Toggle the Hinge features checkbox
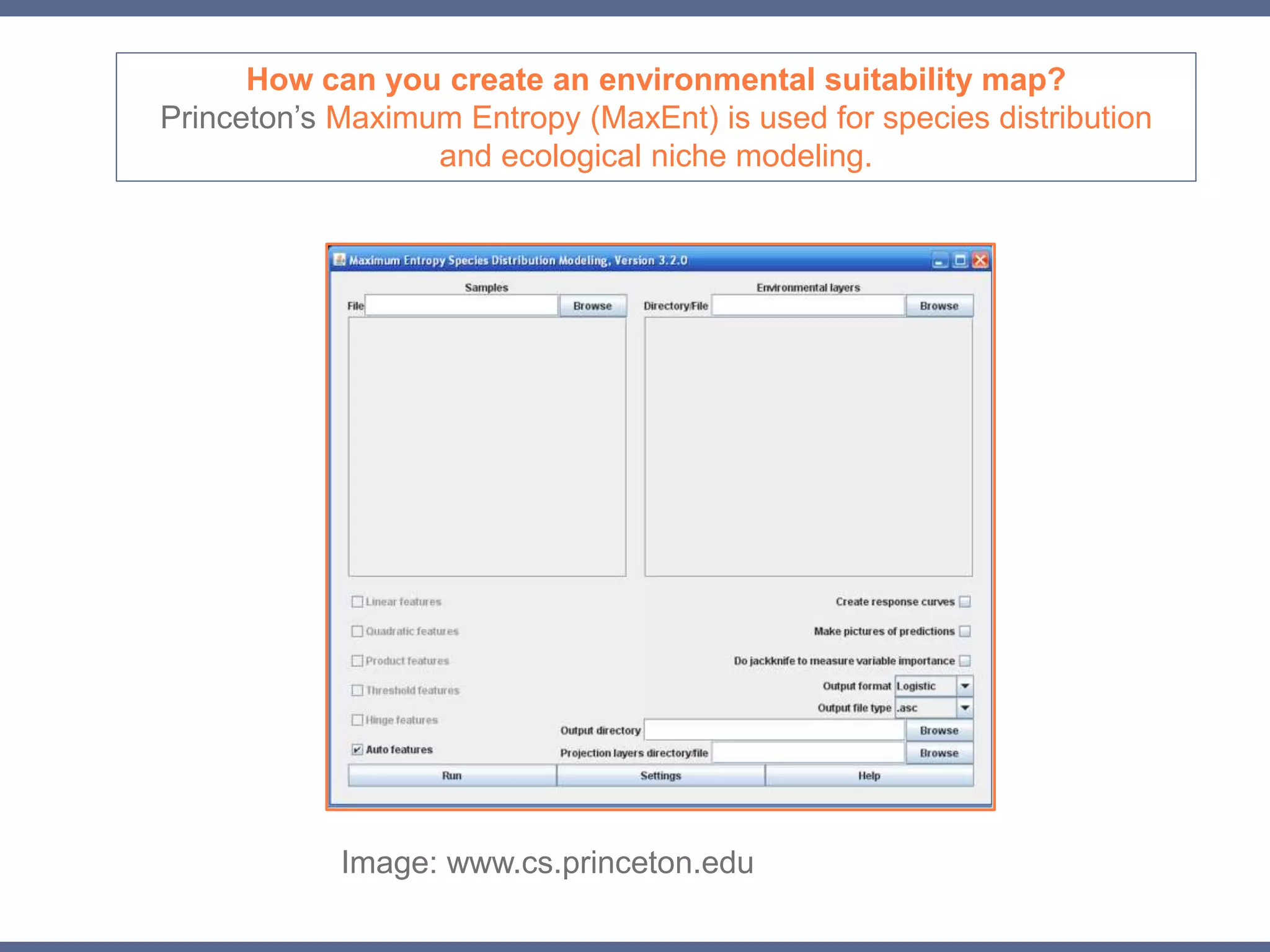Viewport: 1270px width, 952px height. click(x=357, y=720)
